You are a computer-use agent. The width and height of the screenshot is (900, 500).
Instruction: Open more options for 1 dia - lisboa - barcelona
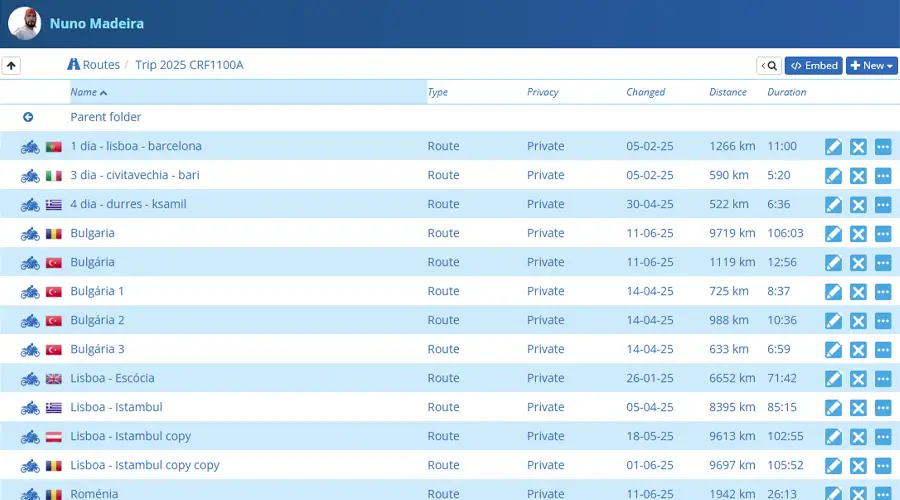pyautogui.click(x=883, y=146)
